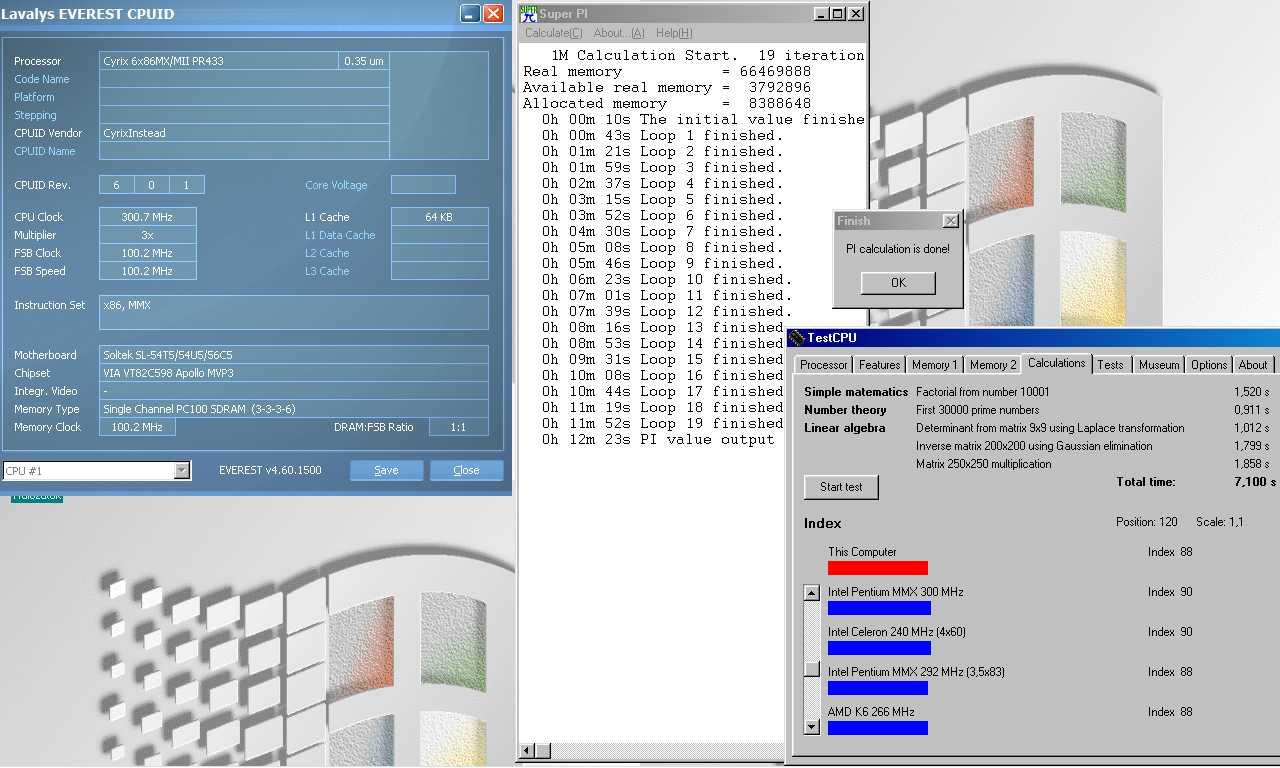Viewport: 1280px width, 768px height.
Task: Click the red This Computer index bar
Action: 878,568
